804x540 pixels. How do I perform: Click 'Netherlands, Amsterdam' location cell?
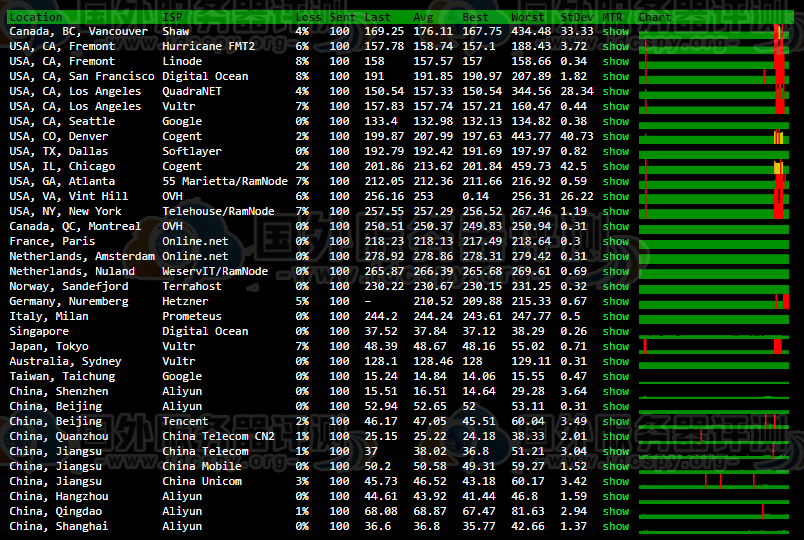[82, 256]
